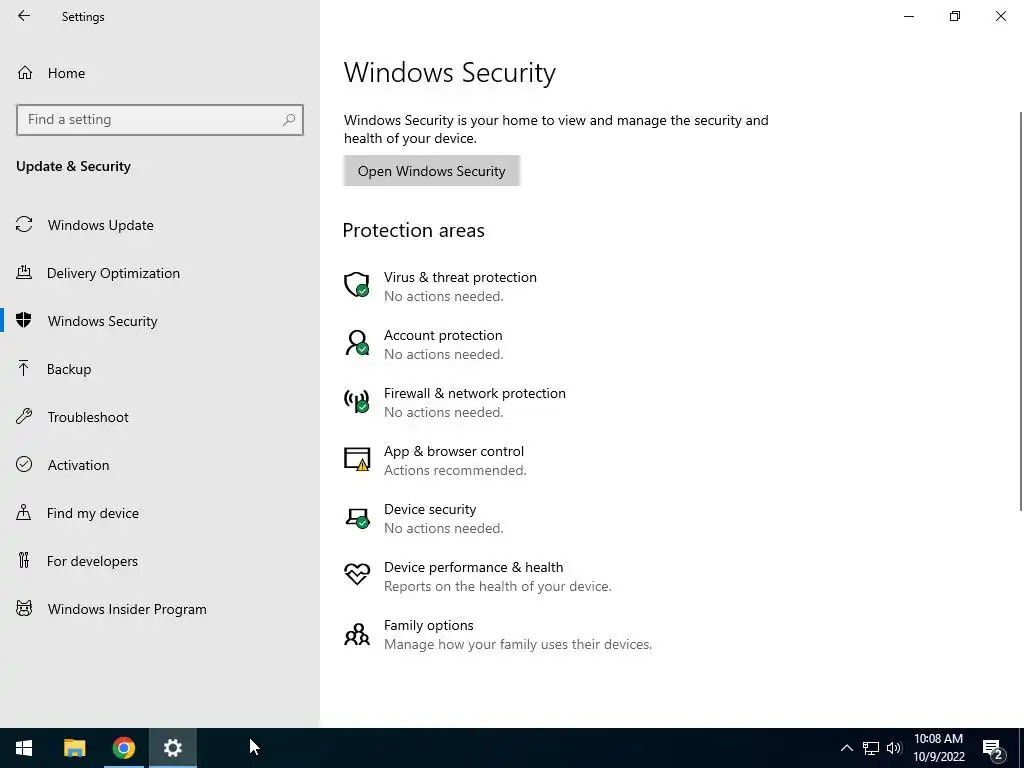Open File Explorer from the taskbar
The height and width of the screenshot is (768, 1024).
pos(74,748)
